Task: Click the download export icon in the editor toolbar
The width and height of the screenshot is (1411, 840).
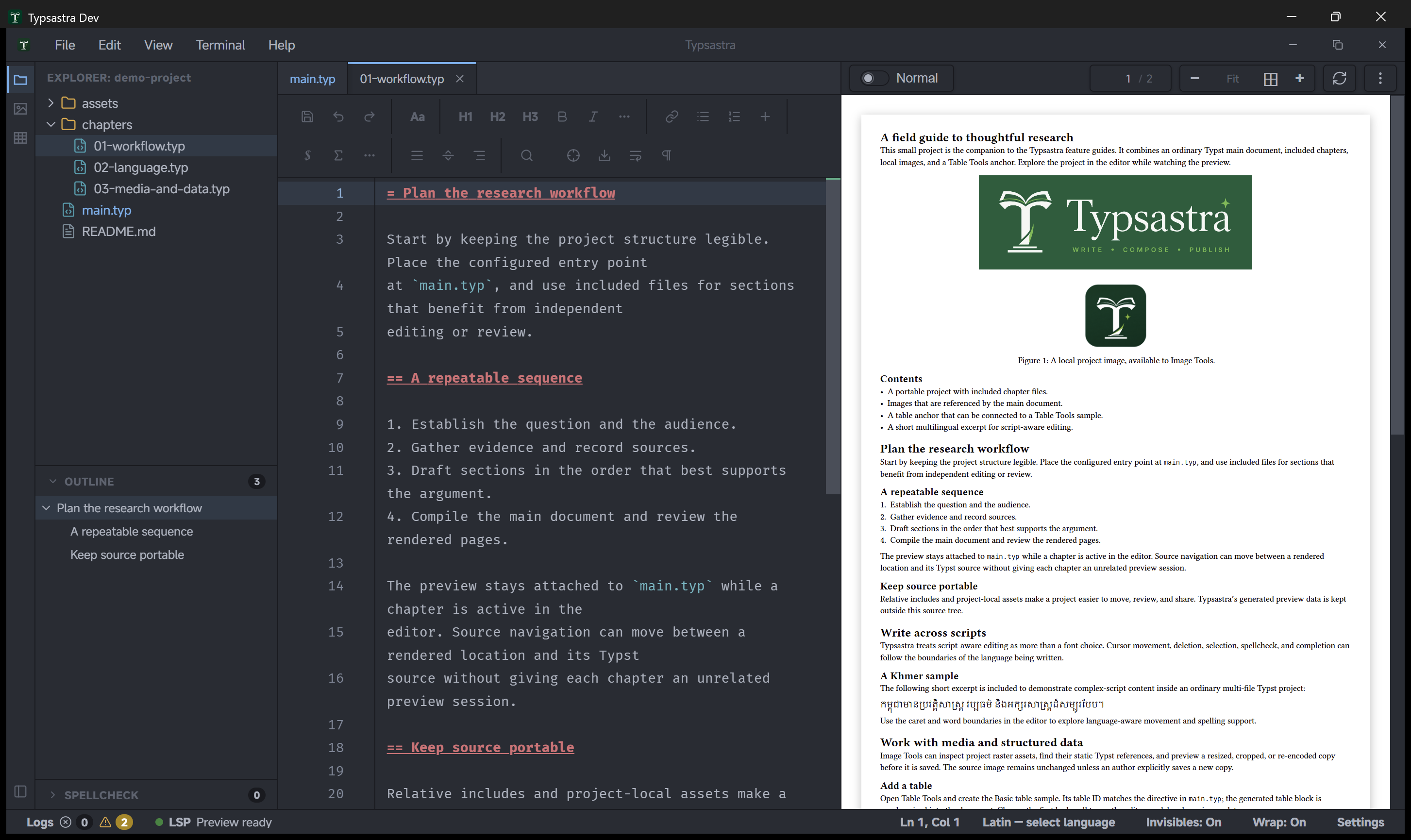Action: tap(605, 155)
